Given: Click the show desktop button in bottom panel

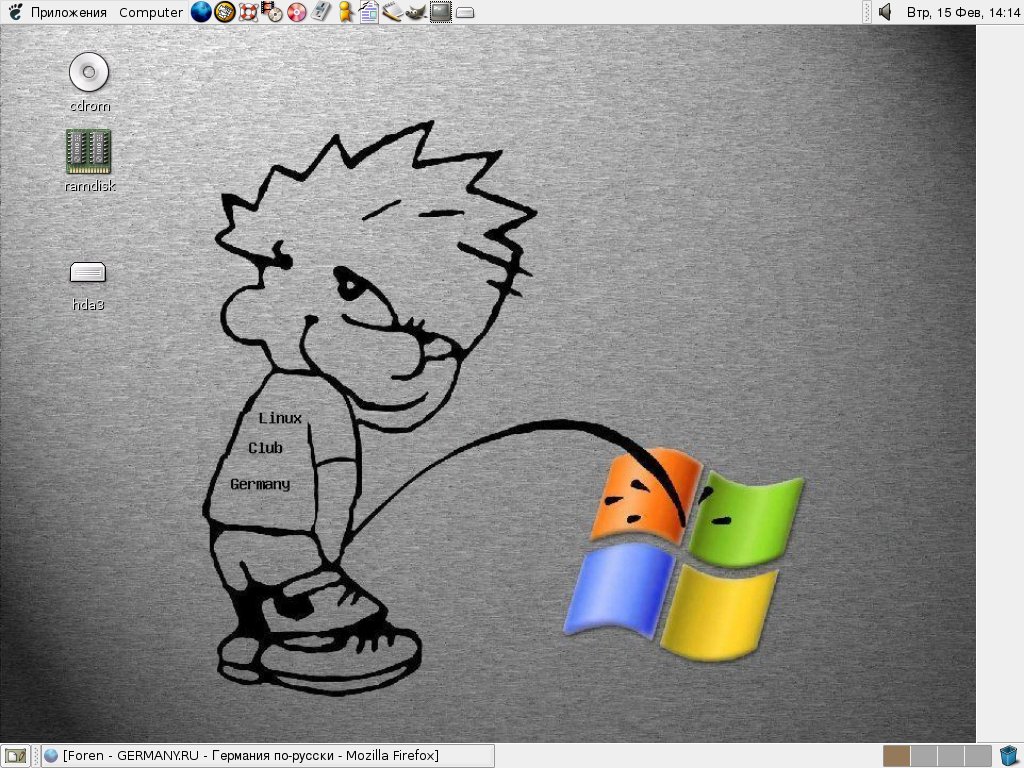Looking at the screenshot, I should pos(15,756).
